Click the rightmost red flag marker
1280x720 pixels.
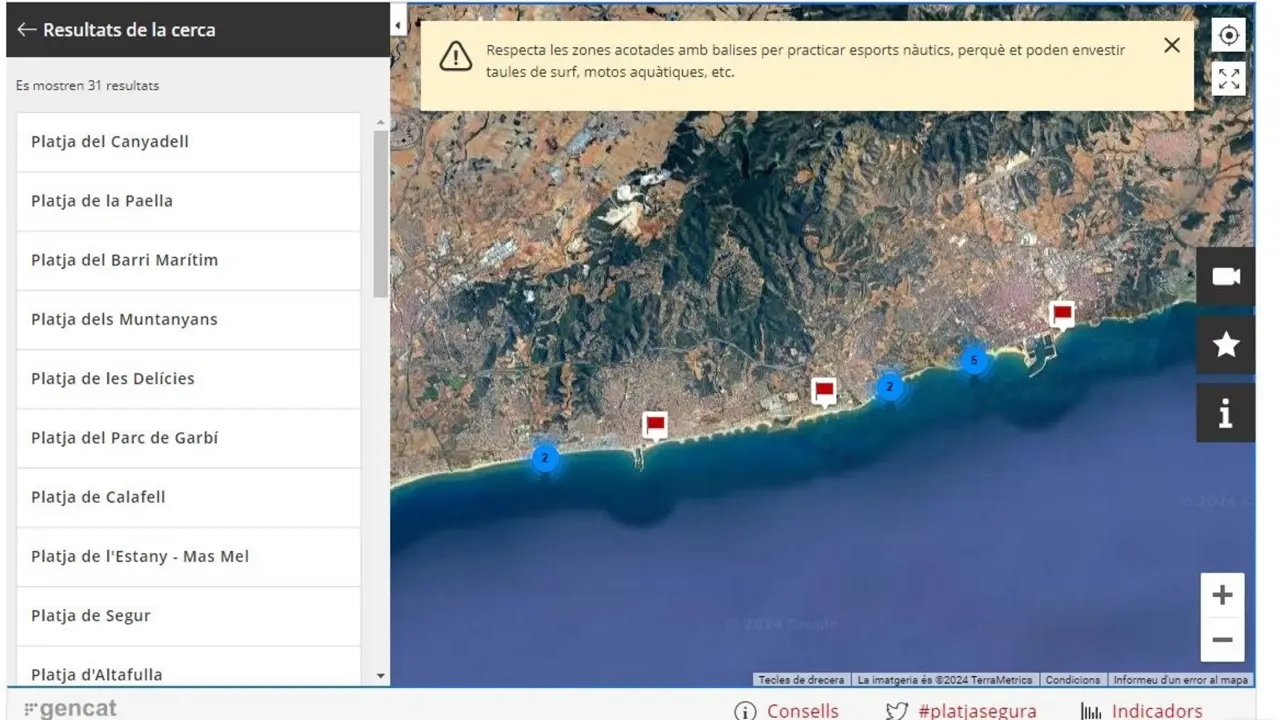point(1062,315)
